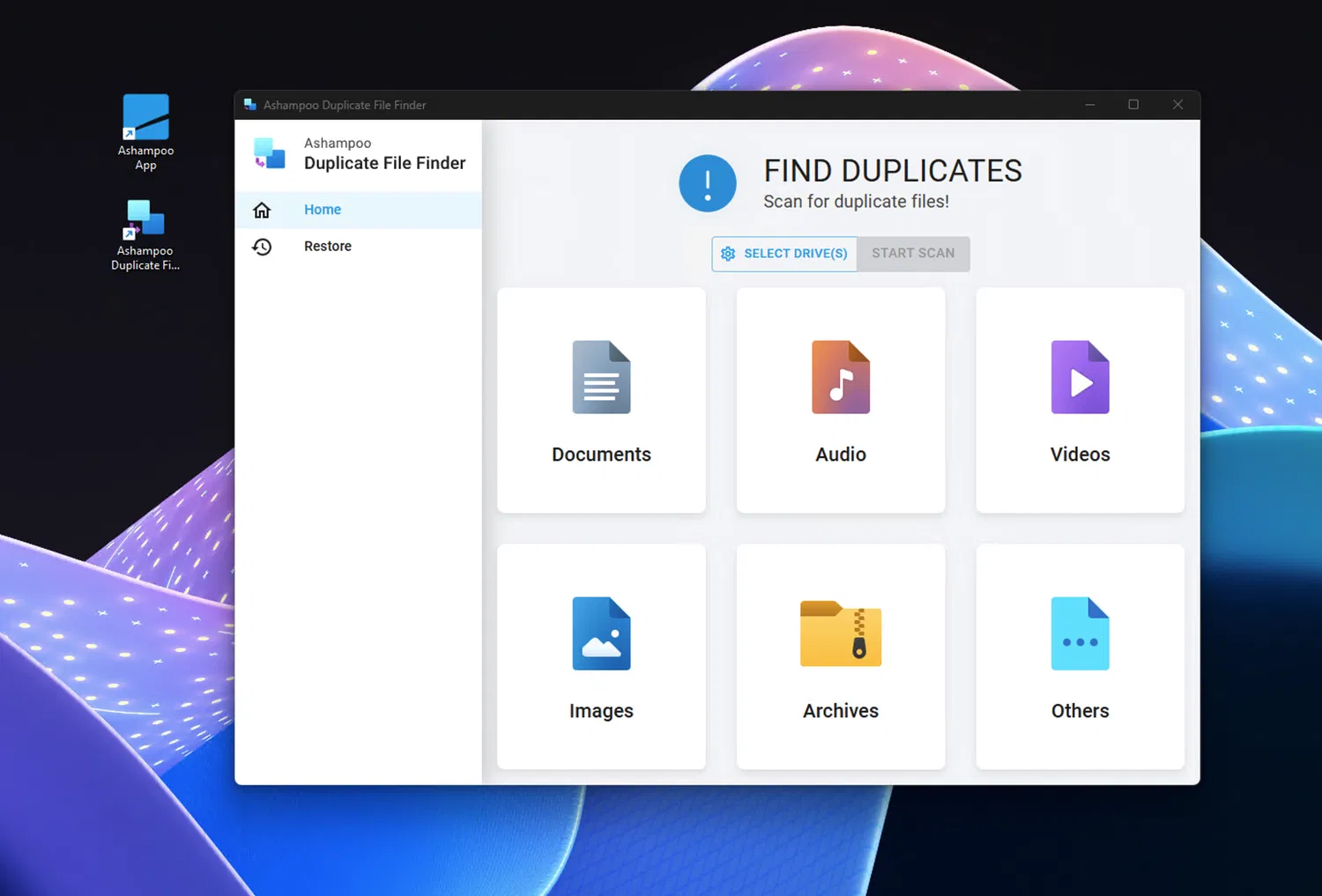Click the SELECT DRIVE(S) button
1322x896 pixels.
(x=784, y=254)
